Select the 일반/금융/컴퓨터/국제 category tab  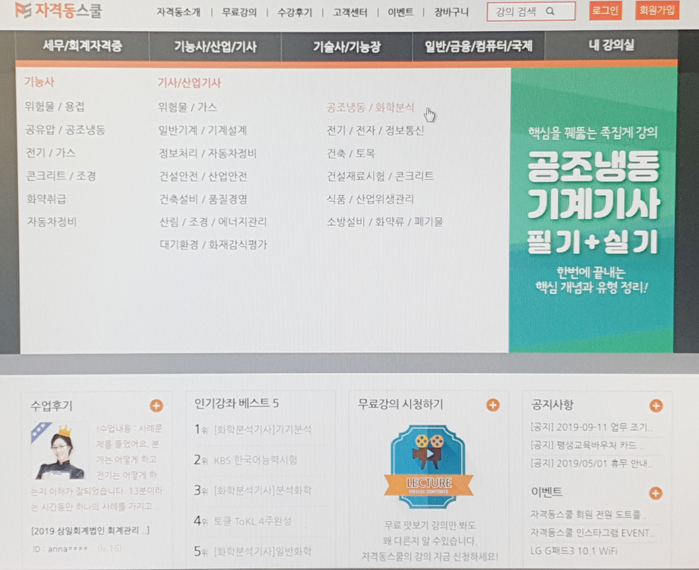point(478,46)
